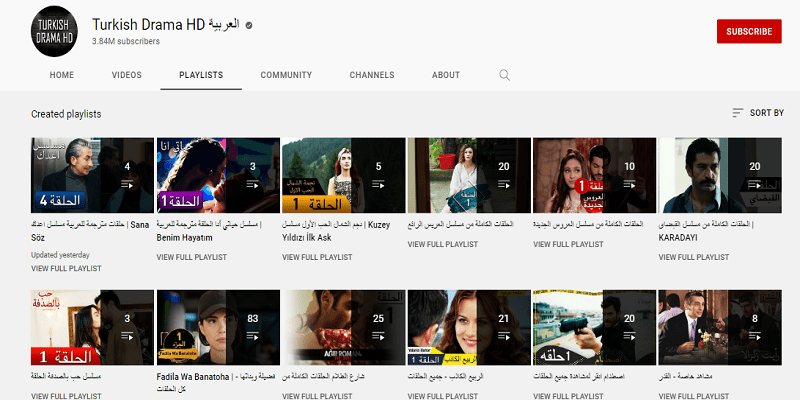Switch to the Videos tab
The height and width of the screenshot is (400, 800).
(127, 75)
